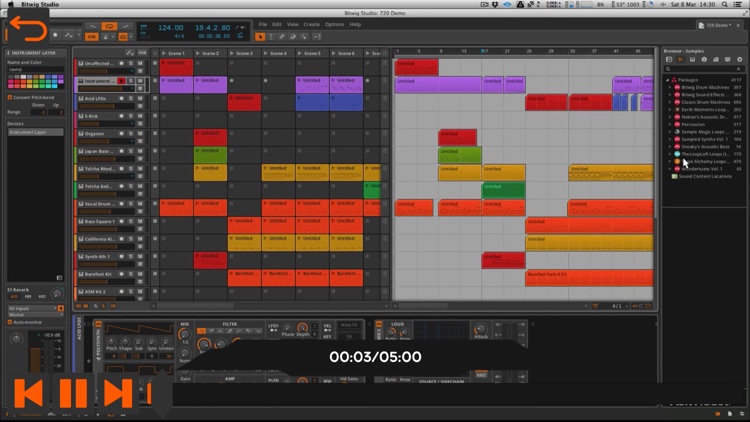Open Spotlight search in menu bar
This screenshot has height=422, width=750.
(725, 4)
